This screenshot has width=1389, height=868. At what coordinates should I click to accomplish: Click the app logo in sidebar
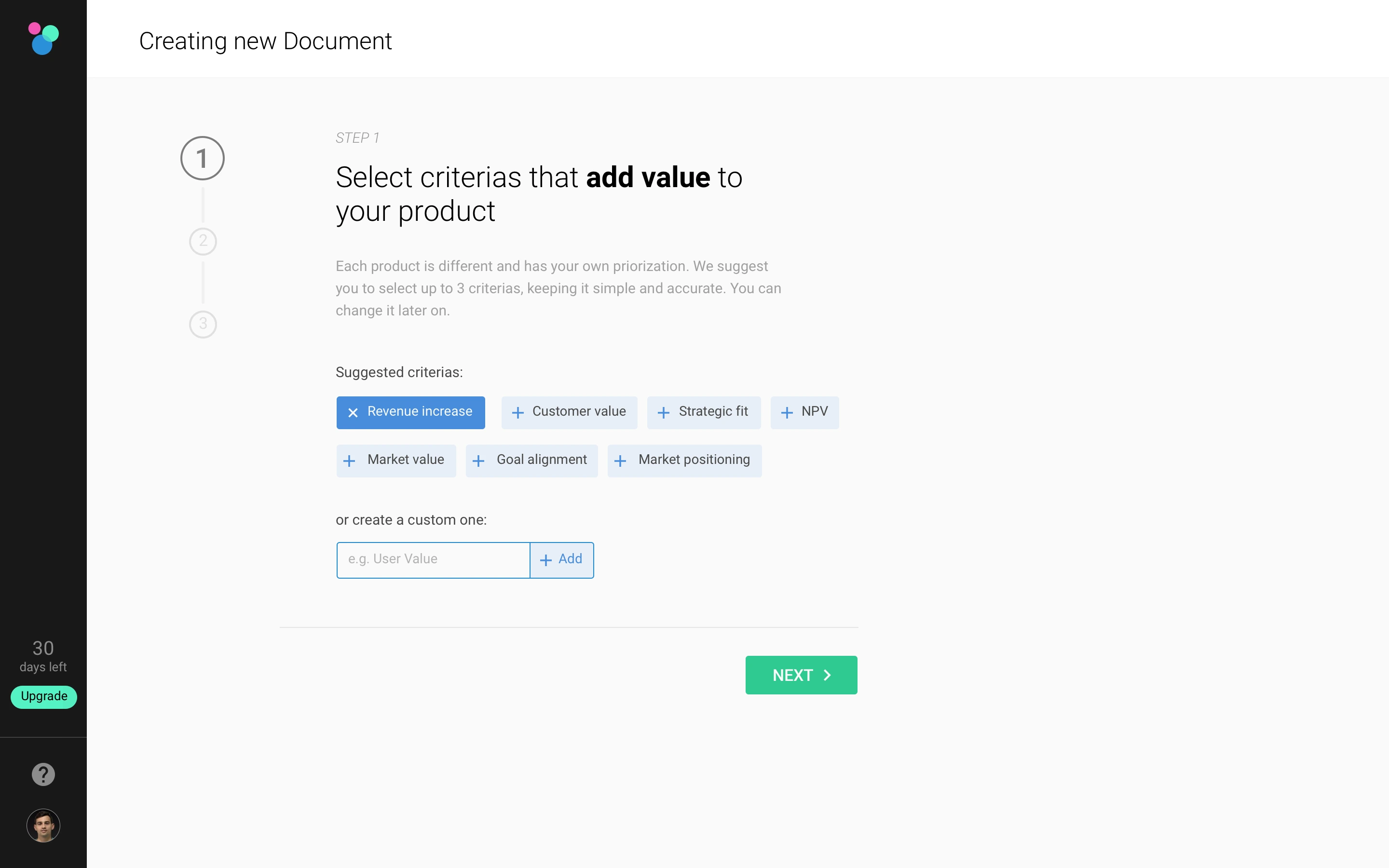[43, 39]
